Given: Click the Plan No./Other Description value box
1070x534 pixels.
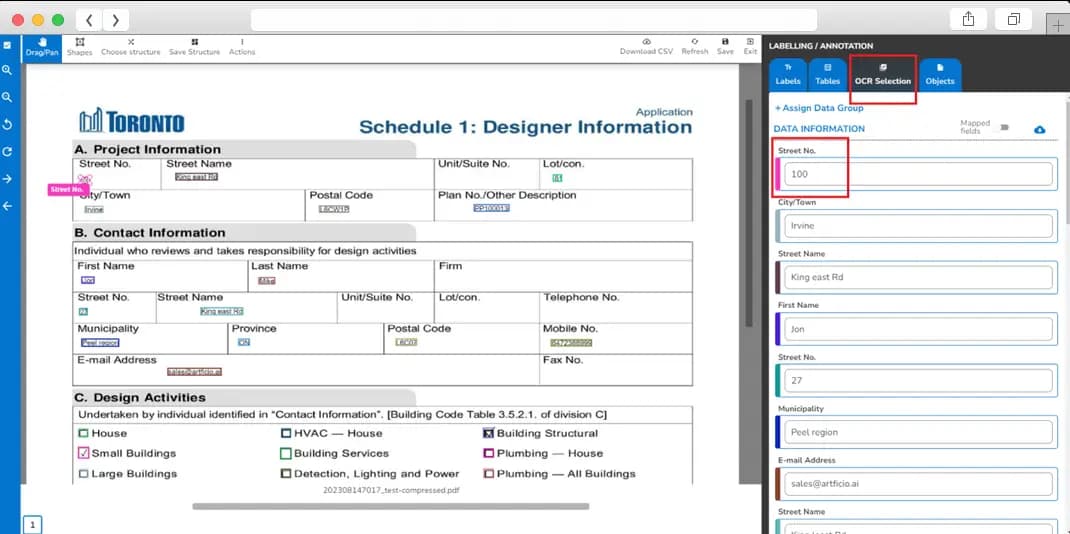Looking at the screenshot, I should point(491,207).
